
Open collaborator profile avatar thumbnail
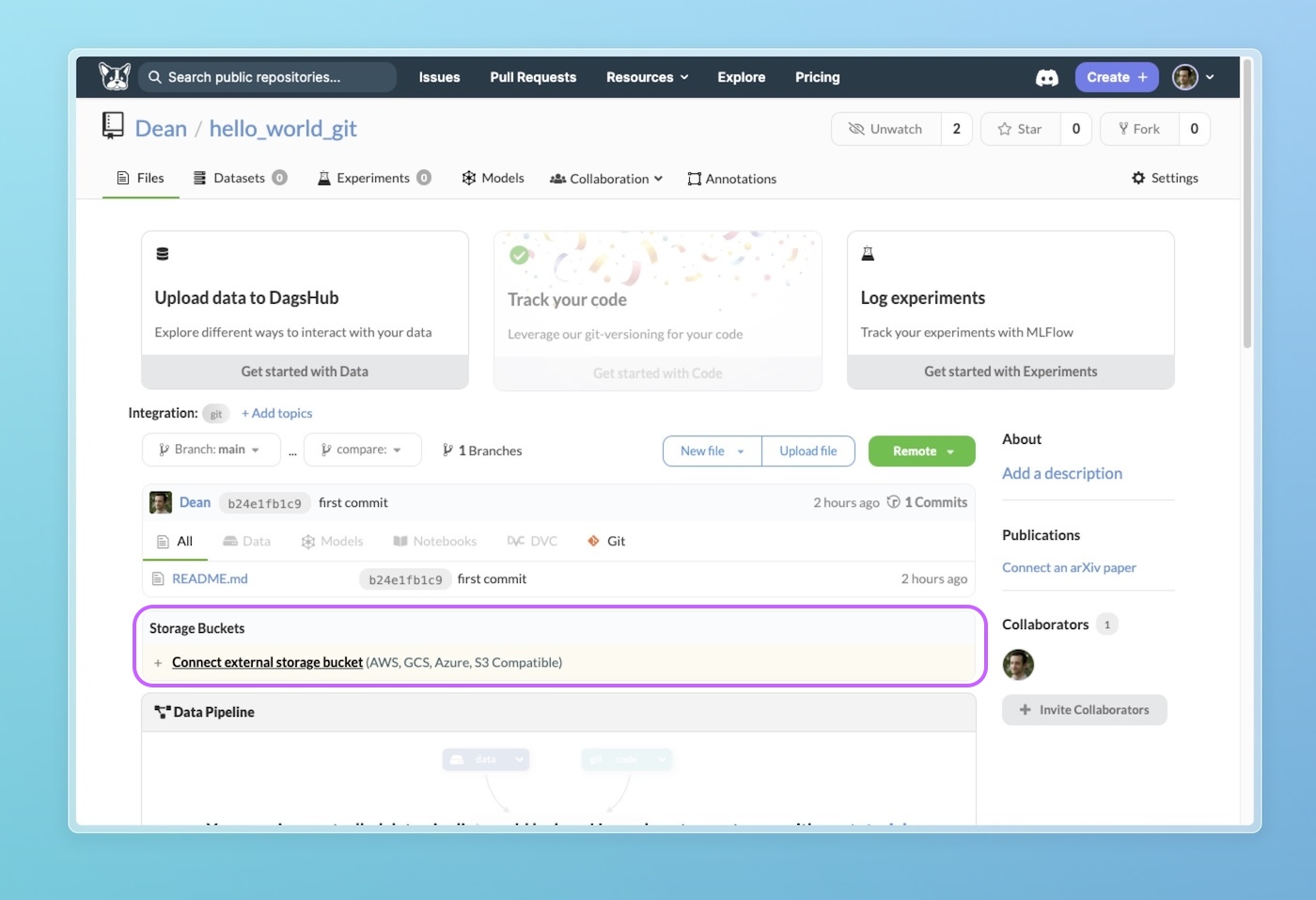[1018, 665]
